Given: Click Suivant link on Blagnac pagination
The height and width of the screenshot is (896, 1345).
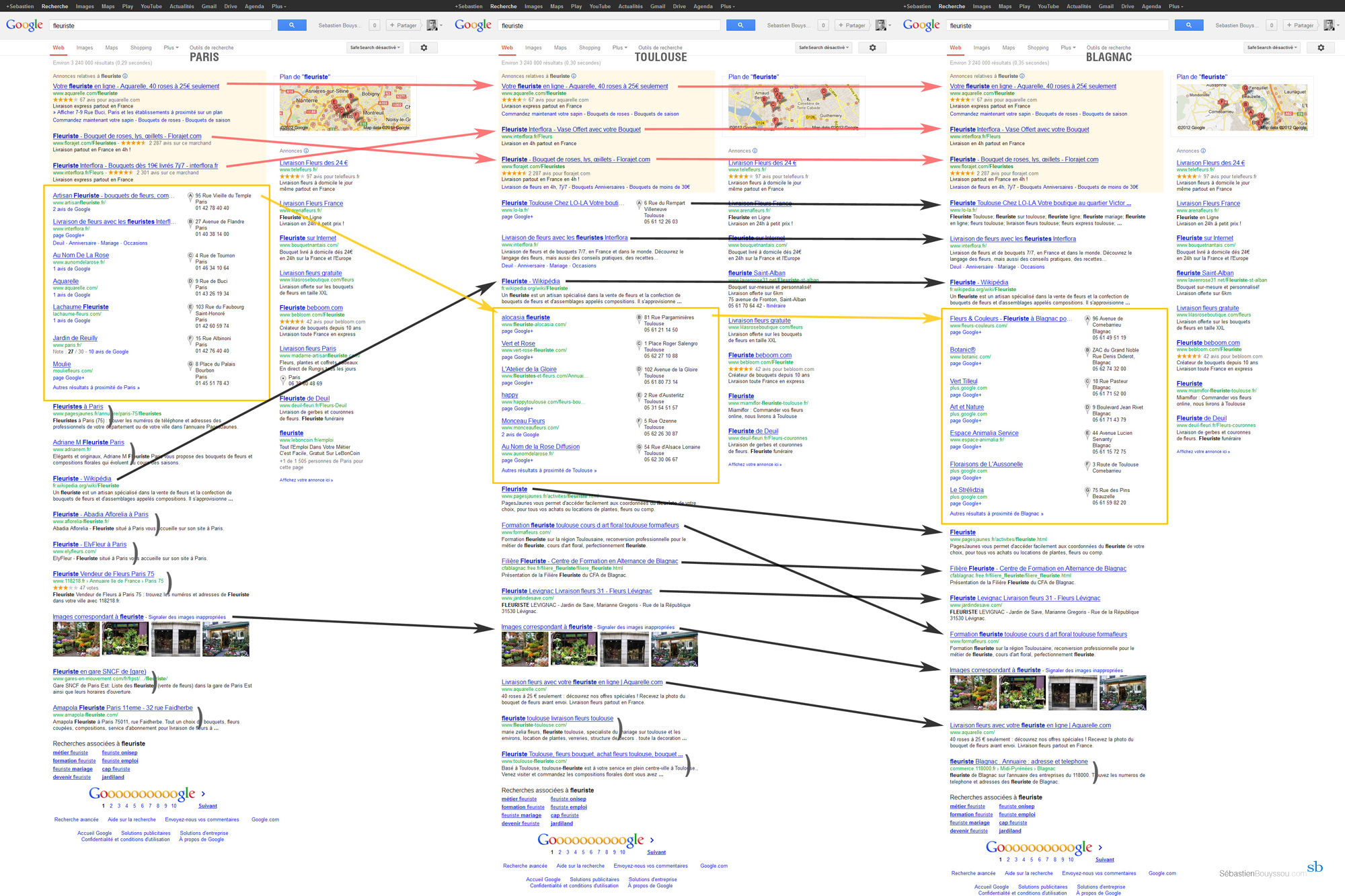Looking at the screenshot, I should [1104, 860].
